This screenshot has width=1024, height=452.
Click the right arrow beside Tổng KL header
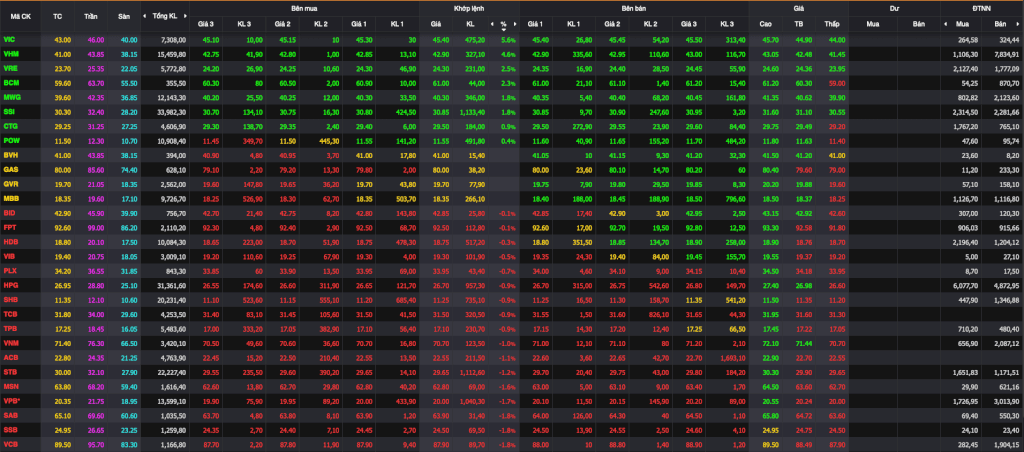tap(186, 16)
